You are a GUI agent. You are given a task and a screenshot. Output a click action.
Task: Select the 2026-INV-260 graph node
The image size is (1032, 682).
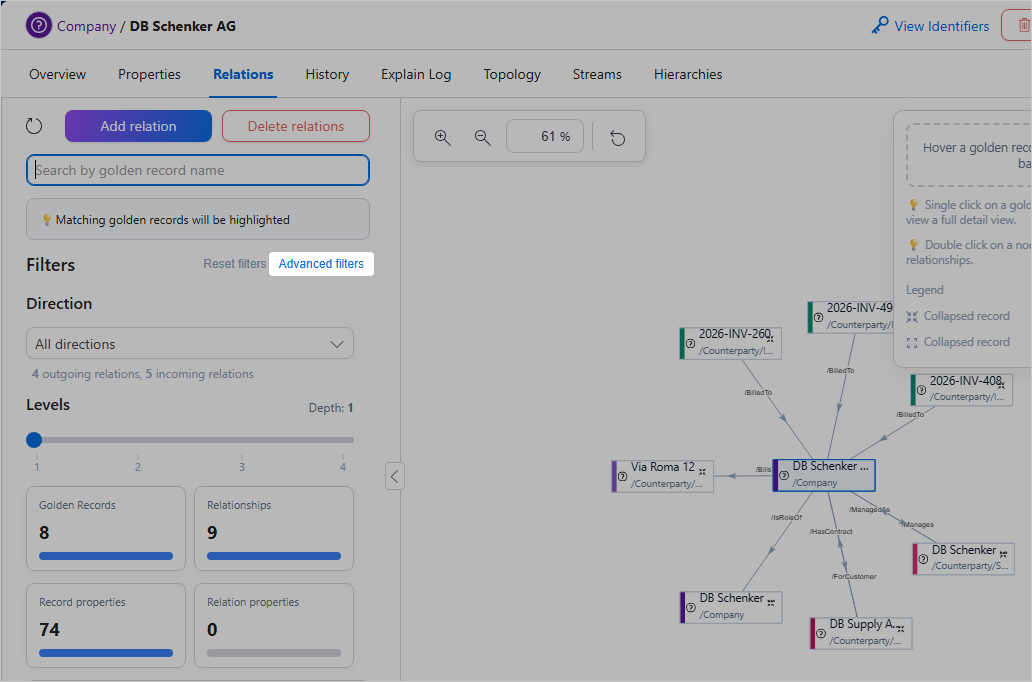731,343
